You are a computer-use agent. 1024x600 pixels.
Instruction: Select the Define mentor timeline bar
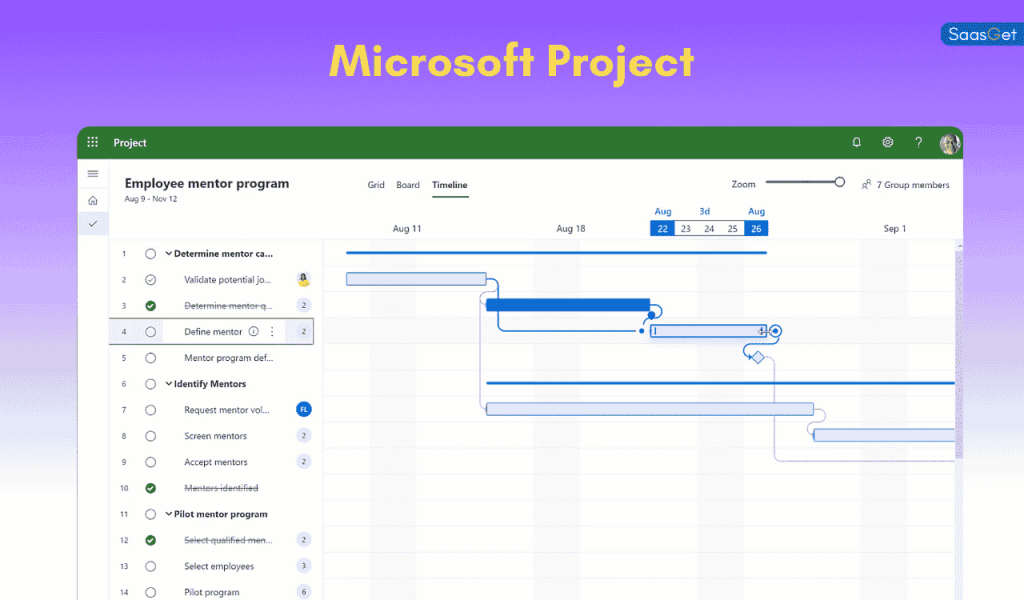tap(708, 331)
